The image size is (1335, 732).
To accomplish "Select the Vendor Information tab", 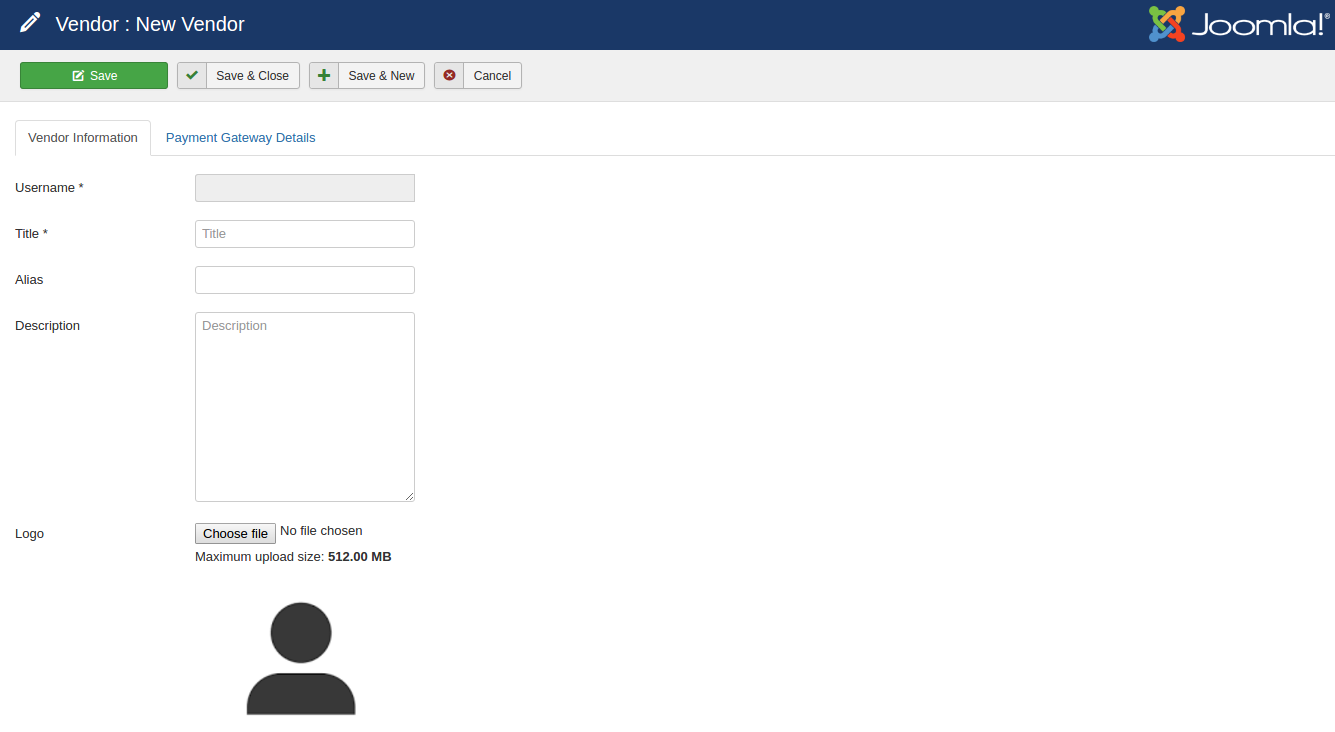I will 83,138.
